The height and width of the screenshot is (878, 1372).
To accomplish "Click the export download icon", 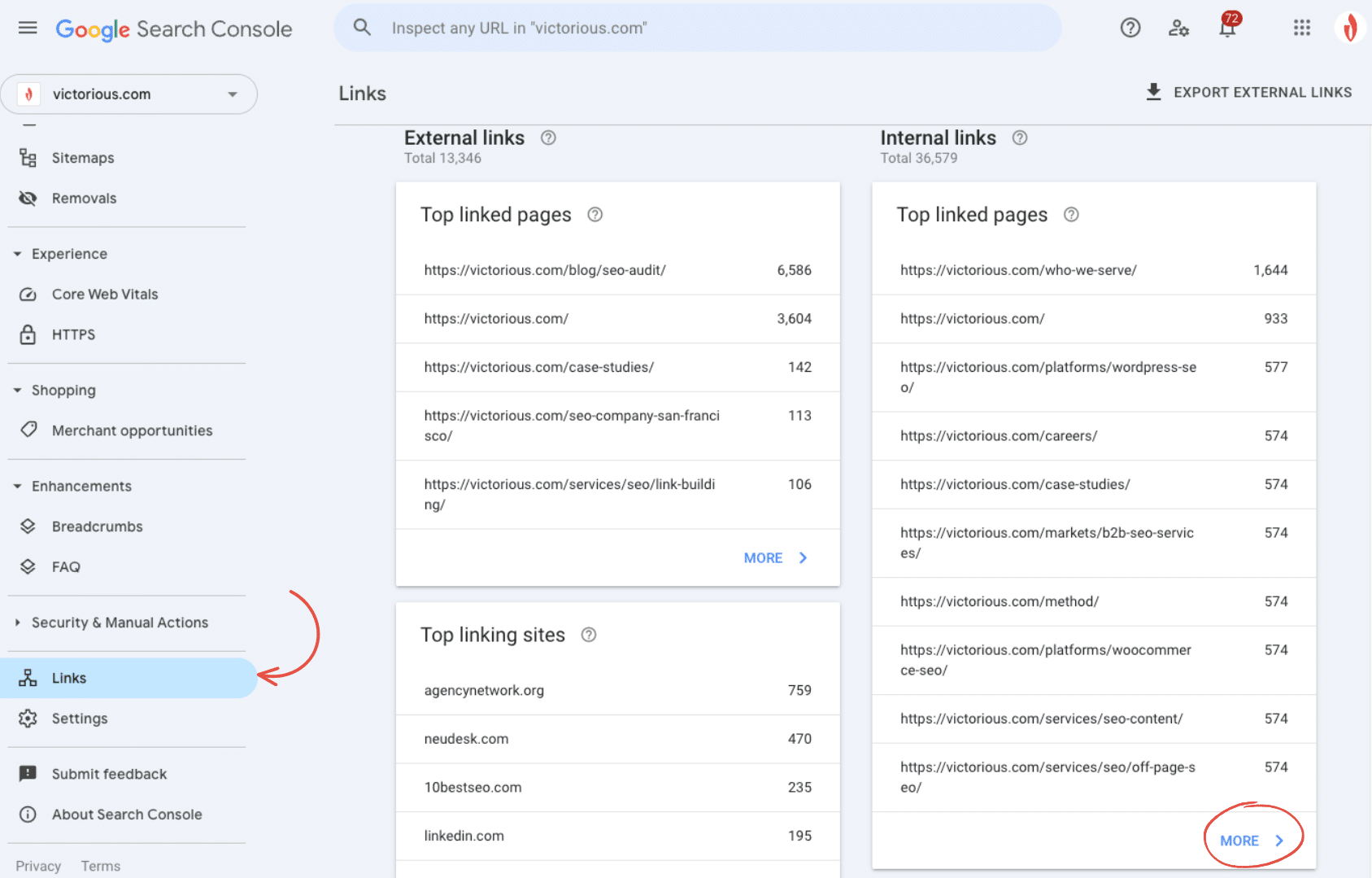I will [x=1153, y=92].
